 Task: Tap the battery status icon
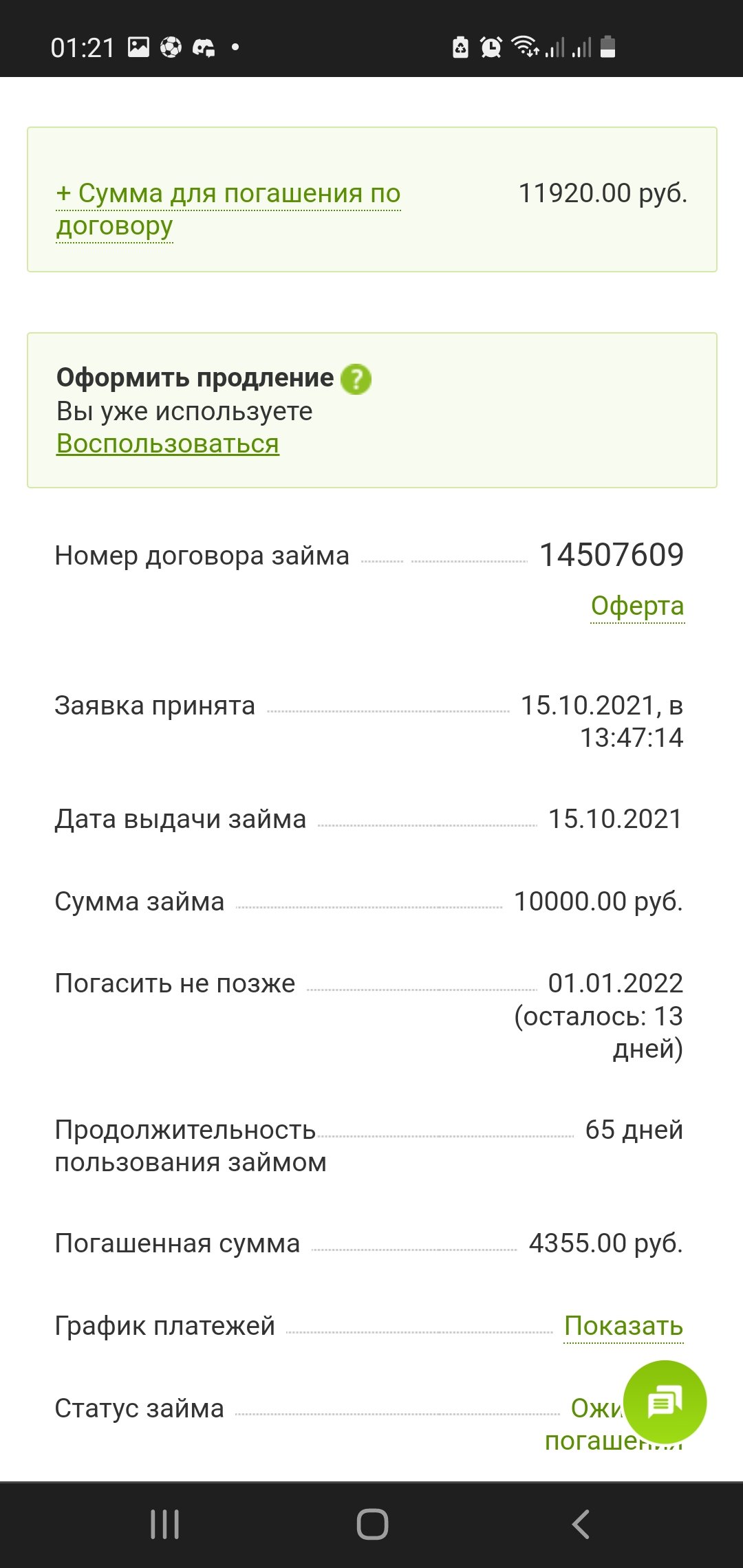(x=607, y=47)
